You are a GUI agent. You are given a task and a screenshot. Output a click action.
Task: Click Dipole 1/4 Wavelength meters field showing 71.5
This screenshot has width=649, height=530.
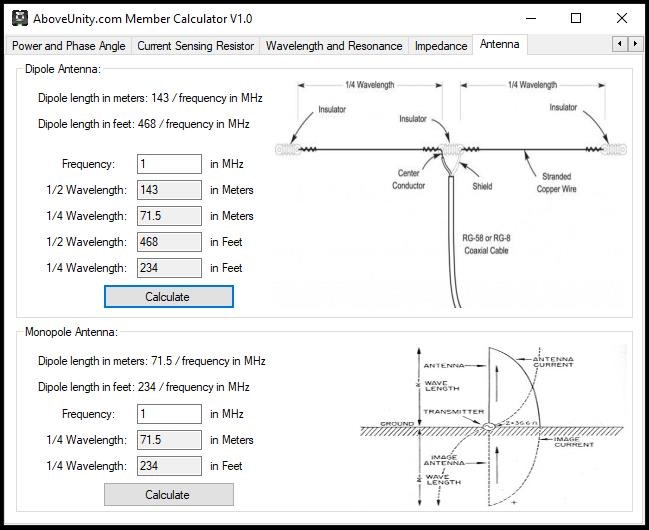pyautogui.click(x=169, y=216)
